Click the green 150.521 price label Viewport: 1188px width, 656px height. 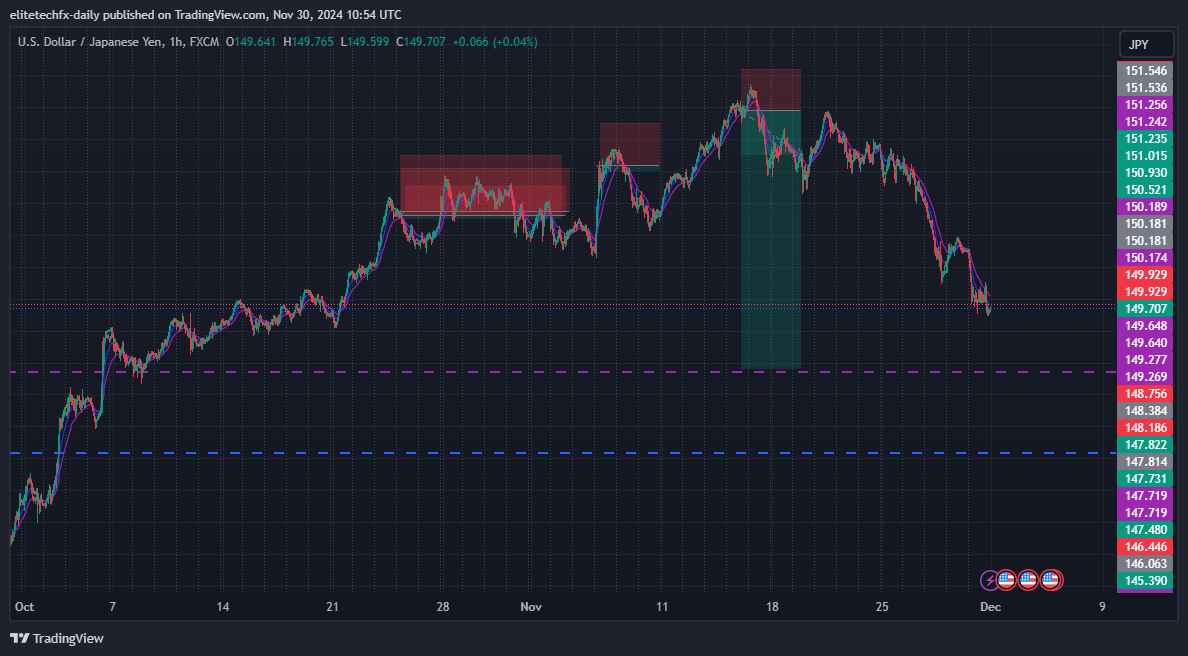tap(1145, 190)
